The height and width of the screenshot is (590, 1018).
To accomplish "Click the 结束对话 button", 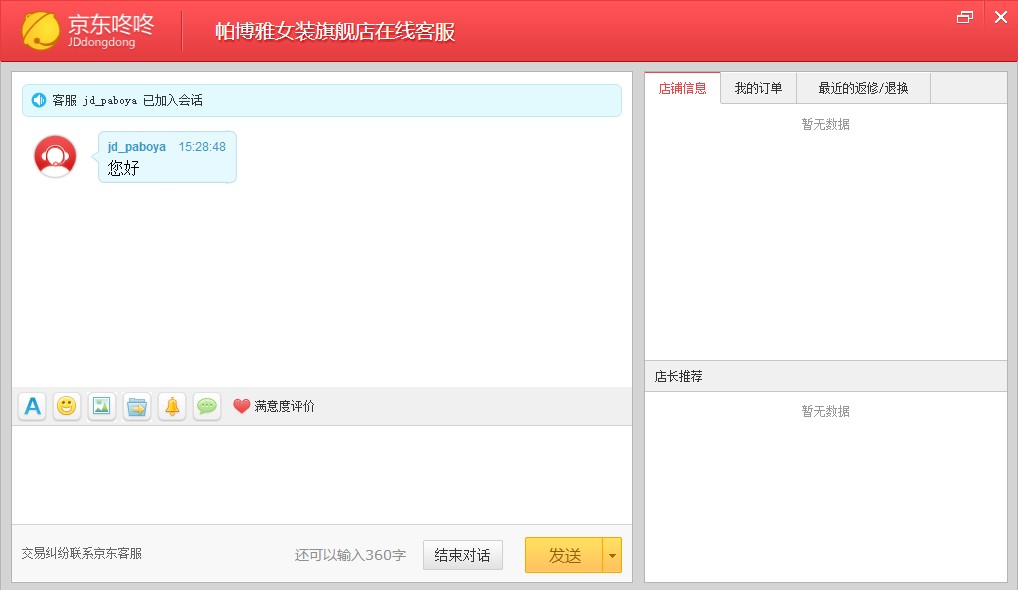I will 462,555.
